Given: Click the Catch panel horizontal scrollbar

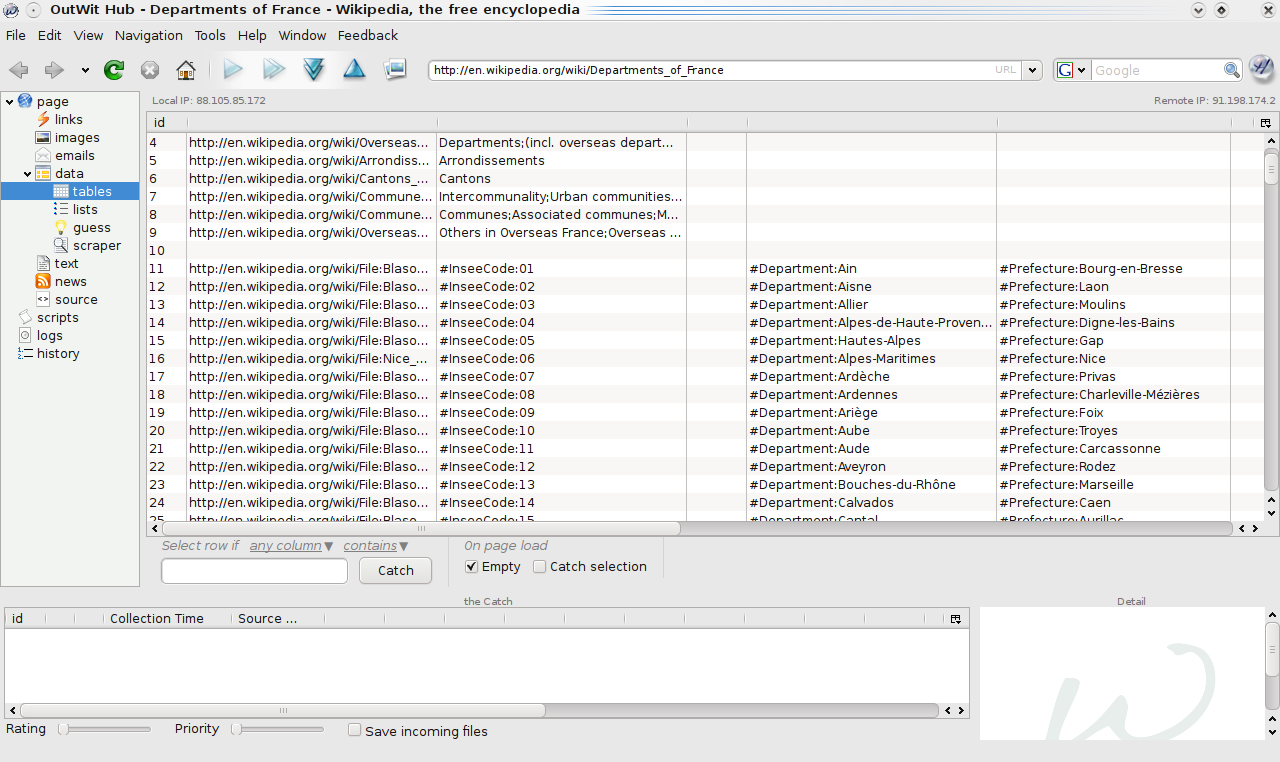Looking at the screenshot, I should tap(284, 710).
